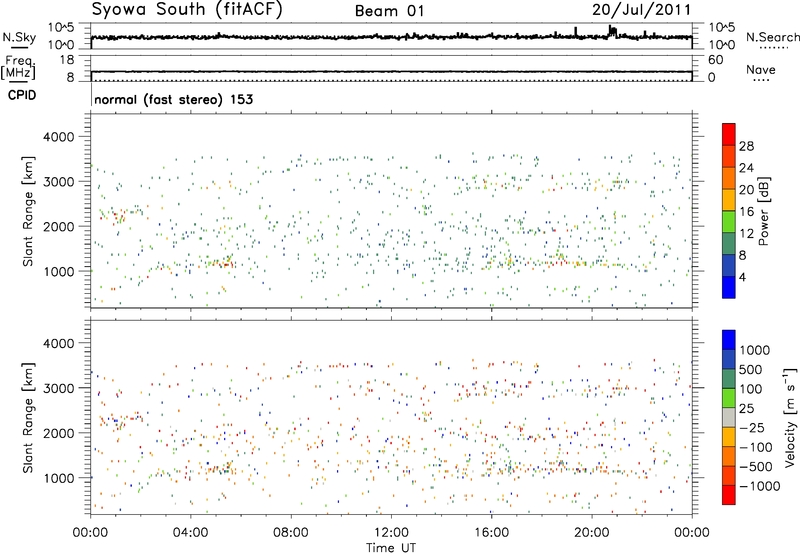This screenshot has width=800, height=554.
Task: Click the 'N.Sky' axis label
Action: point(19,37)
